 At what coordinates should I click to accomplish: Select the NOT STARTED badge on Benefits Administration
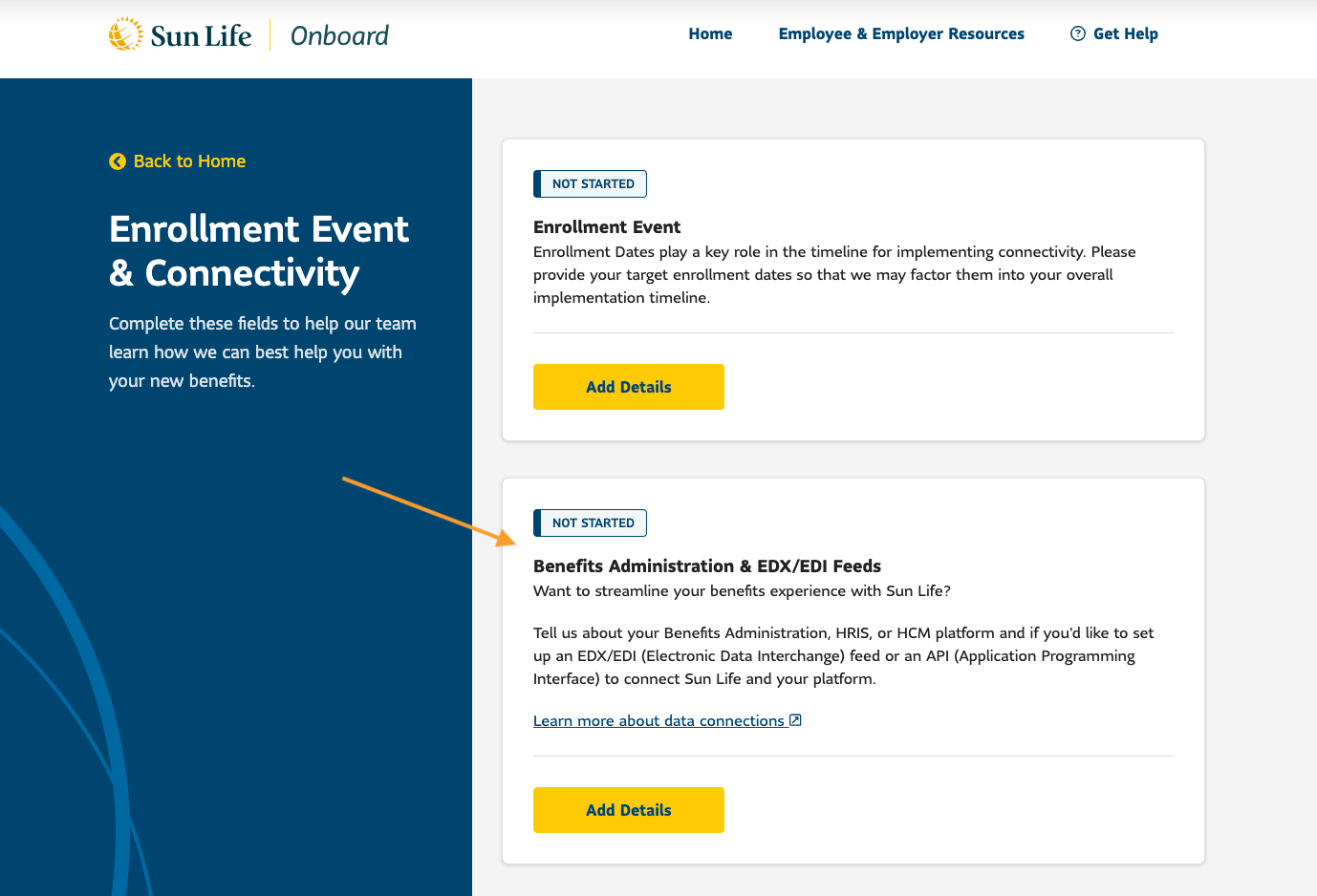point(590,523)
